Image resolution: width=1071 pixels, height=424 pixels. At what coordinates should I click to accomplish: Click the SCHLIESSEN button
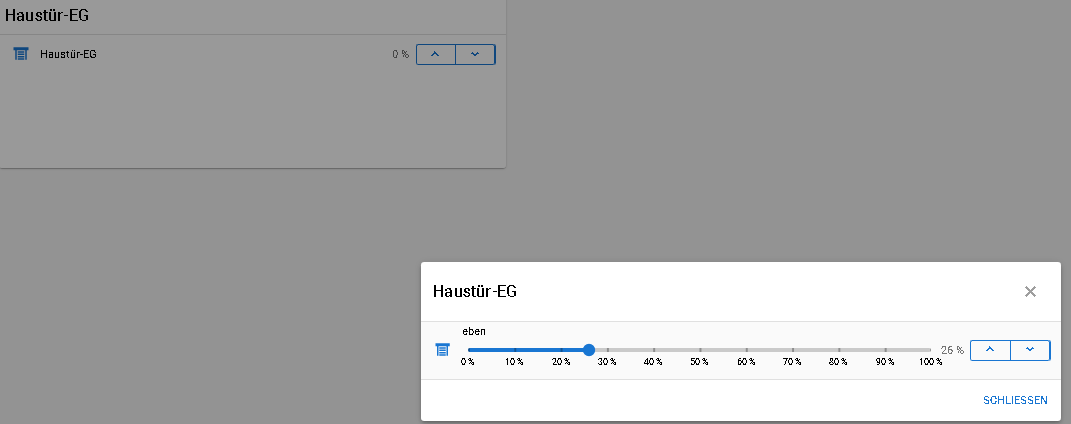[1015, 400]
